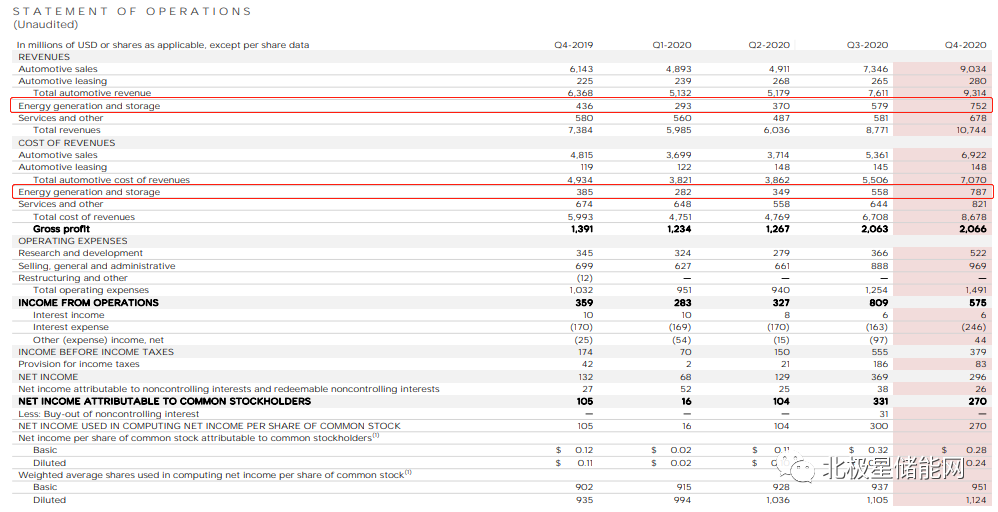Click the INCOME FROM OPERATIONS row label
This screenshot has height=512, width=998.
click(88, 303)
